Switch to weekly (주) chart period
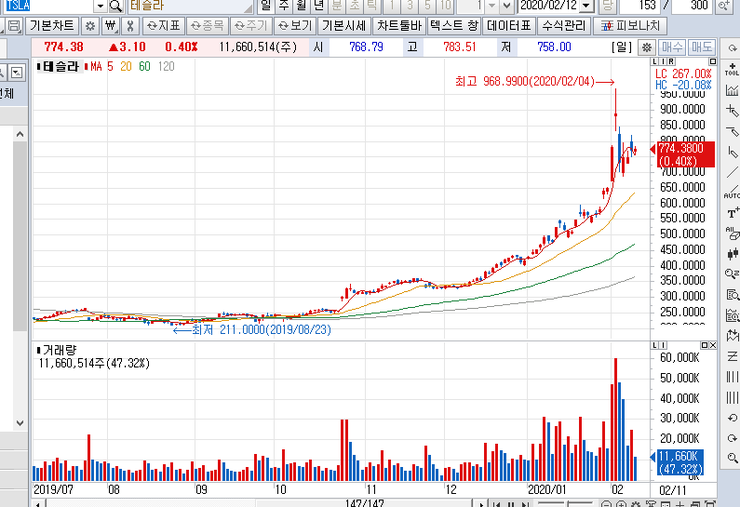The image size is (740, 507). (x=284, y=6)
